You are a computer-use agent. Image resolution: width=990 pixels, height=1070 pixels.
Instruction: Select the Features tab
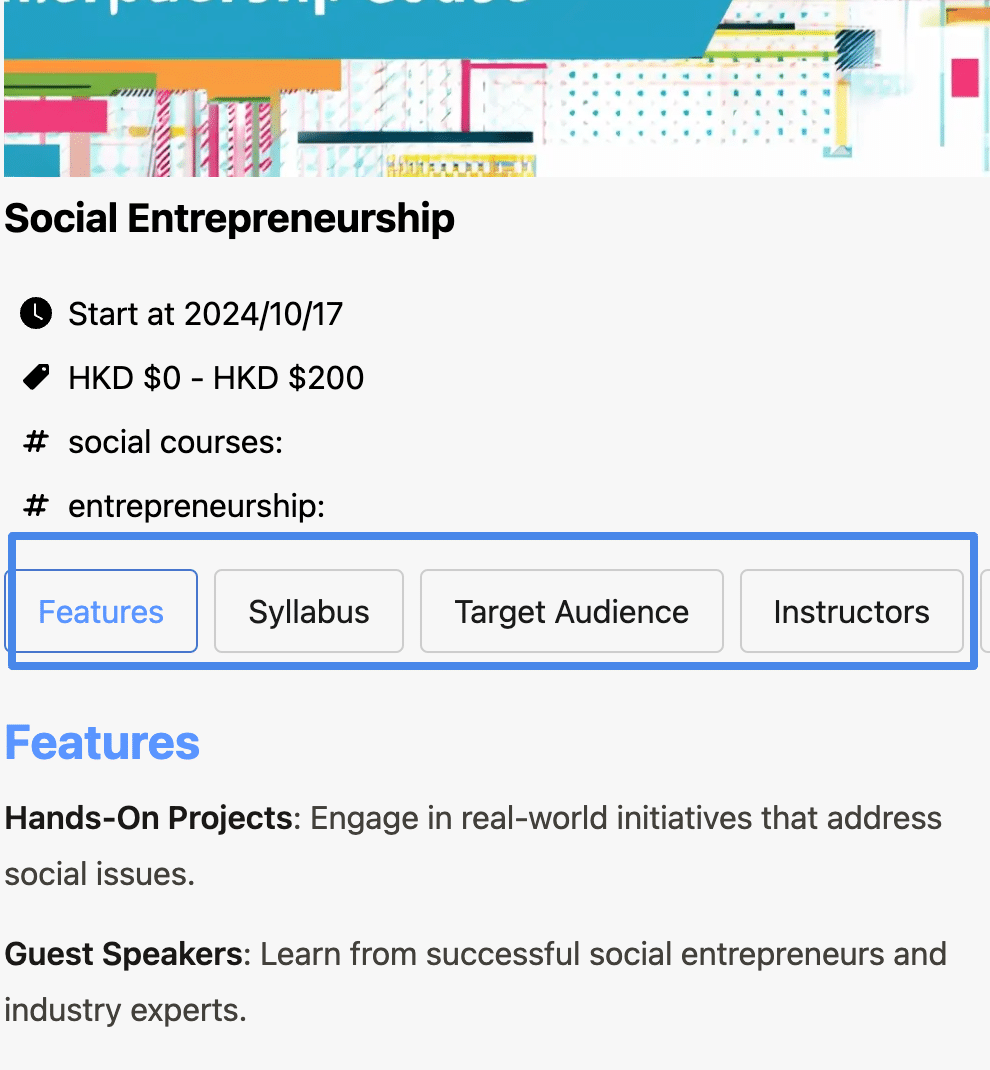101,611
